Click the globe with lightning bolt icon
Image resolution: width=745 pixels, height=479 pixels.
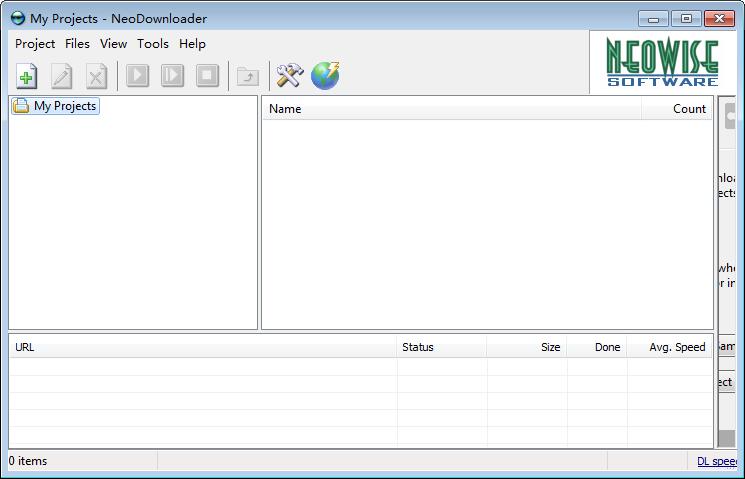[325, 75]
